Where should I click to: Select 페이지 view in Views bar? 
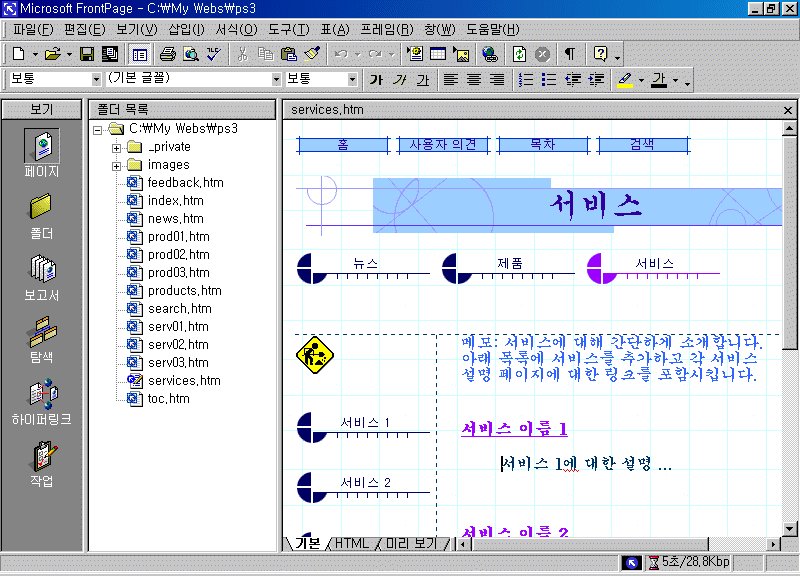click(42, 153)
